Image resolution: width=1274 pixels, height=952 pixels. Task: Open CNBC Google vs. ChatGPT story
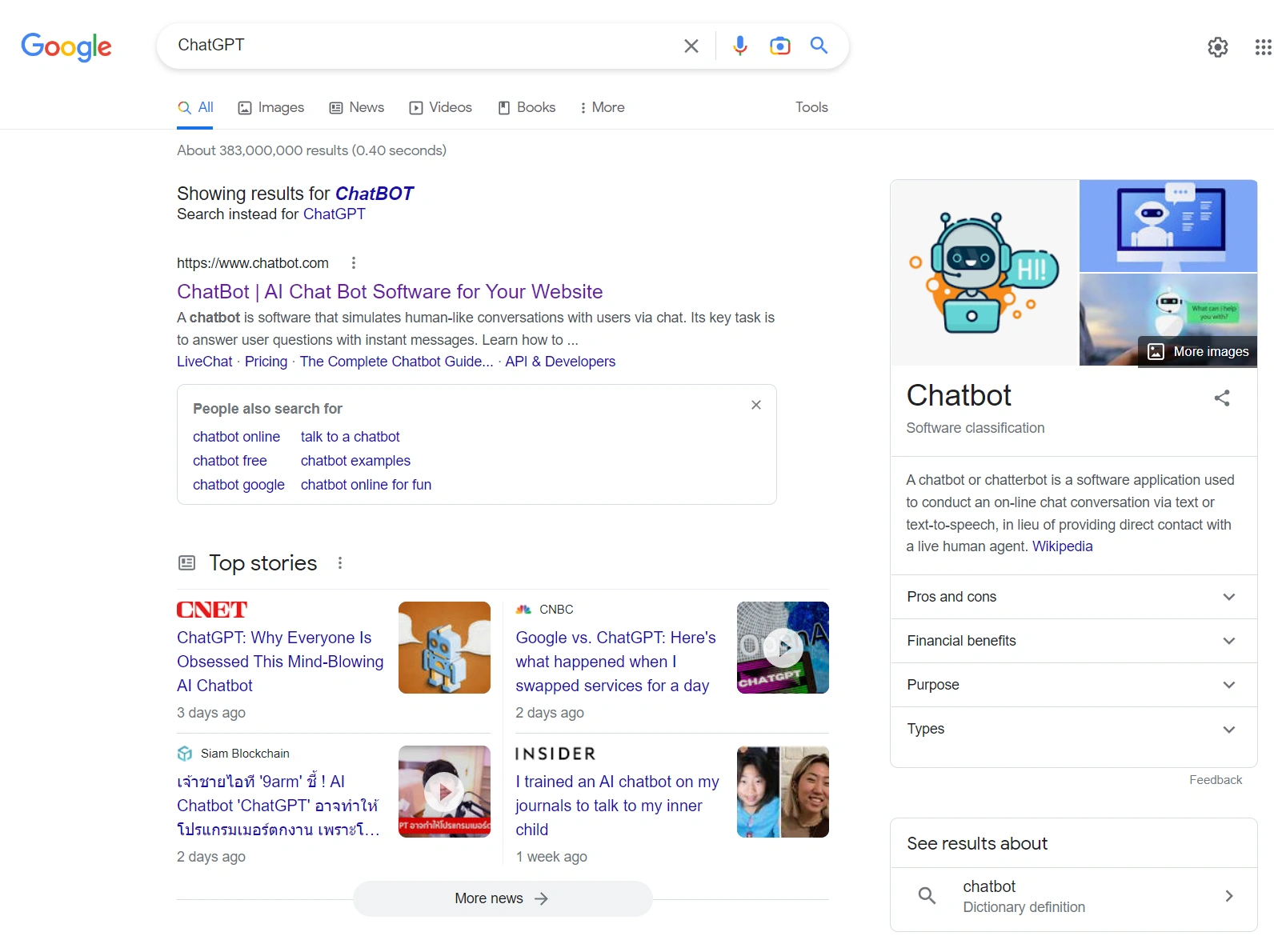[x=615, y=662]
